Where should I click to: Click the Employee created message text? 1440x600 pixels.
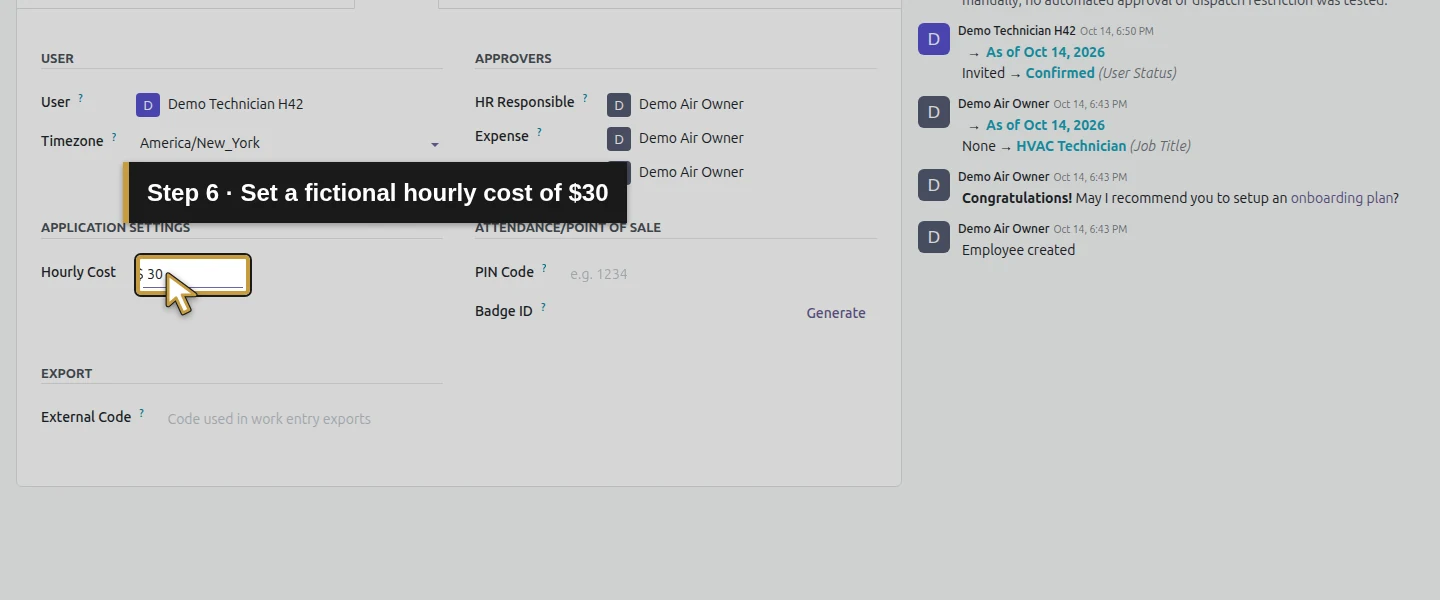coord(1018,250)
